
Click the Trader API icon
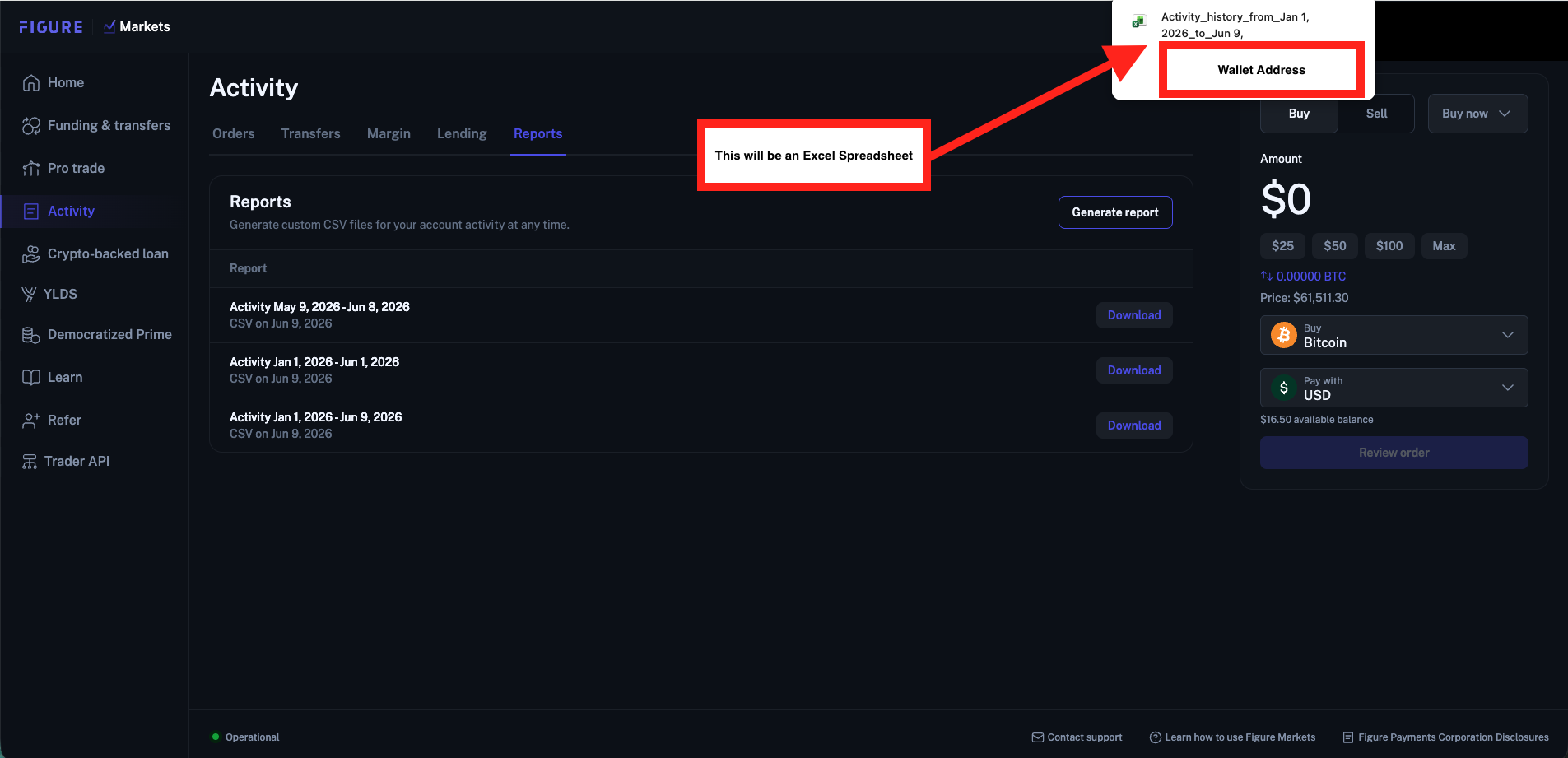pyautogui.click(x=30, y=462)
